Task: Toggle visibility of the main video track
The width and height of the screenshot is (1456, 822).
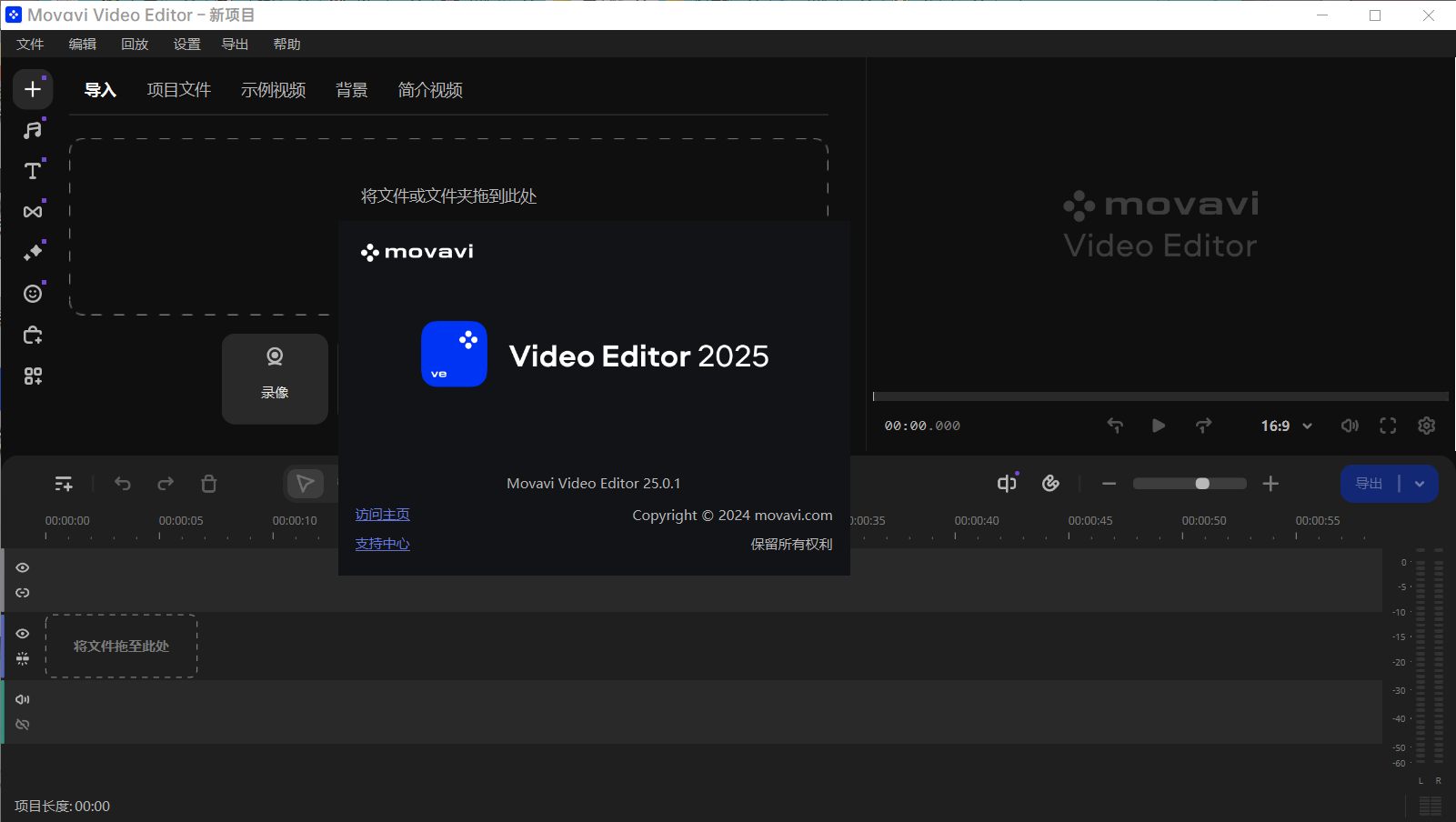Action: [23, 634]
